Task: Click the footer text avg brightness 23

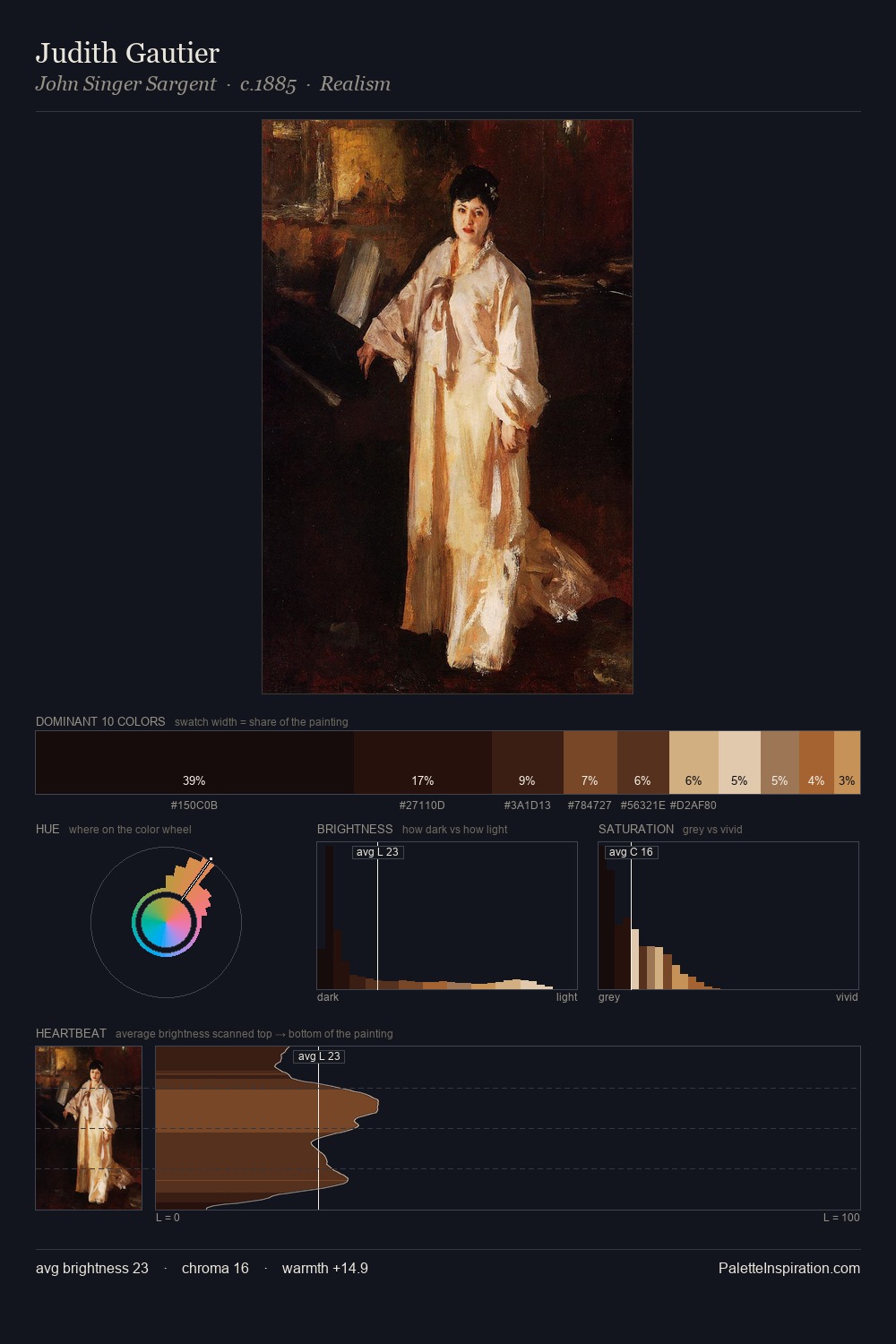Action: (92, 1268)
